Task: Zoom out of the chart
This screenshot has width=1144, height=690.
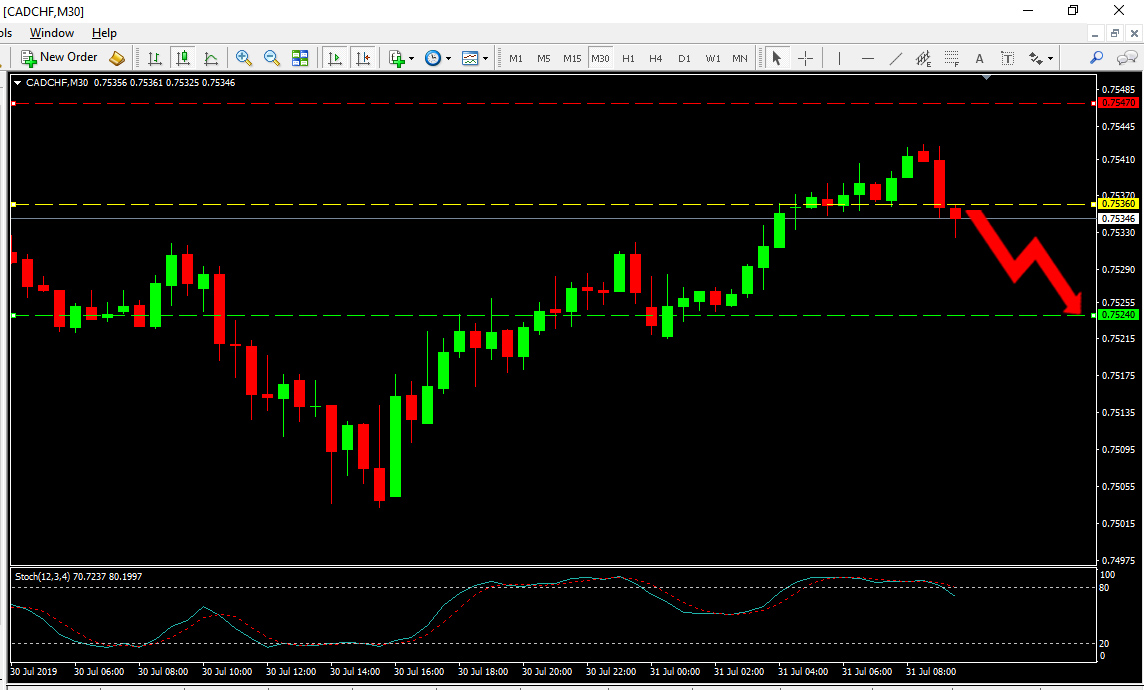Action: pos(271,58)
